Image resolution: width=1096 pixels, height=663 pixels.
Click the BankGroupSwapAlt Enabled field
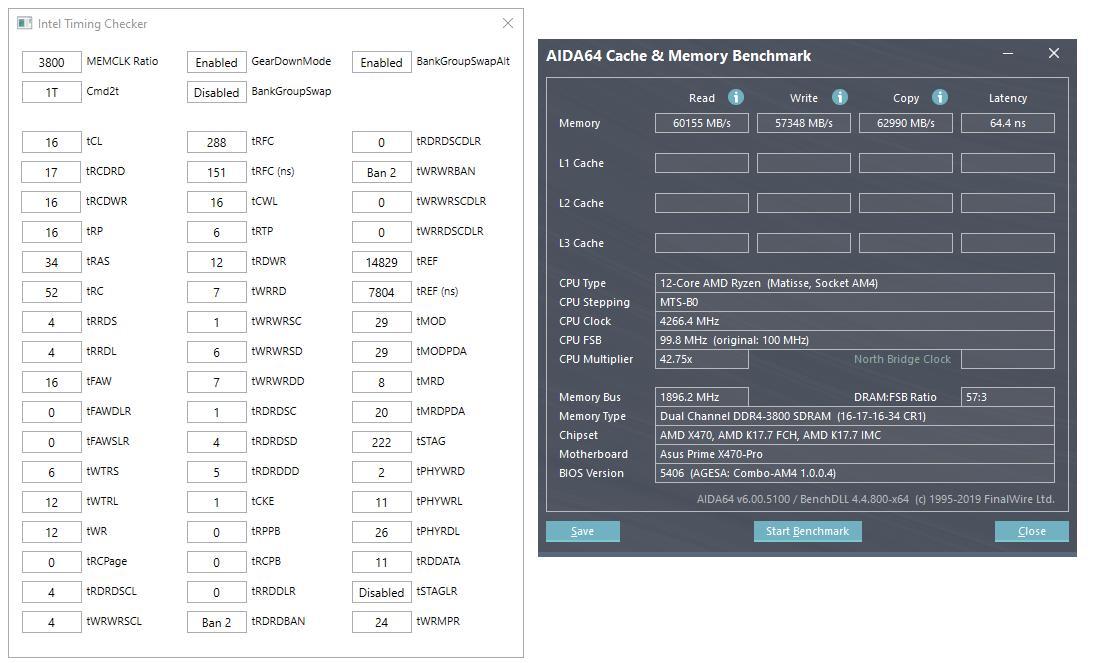[x=381, y=62]
